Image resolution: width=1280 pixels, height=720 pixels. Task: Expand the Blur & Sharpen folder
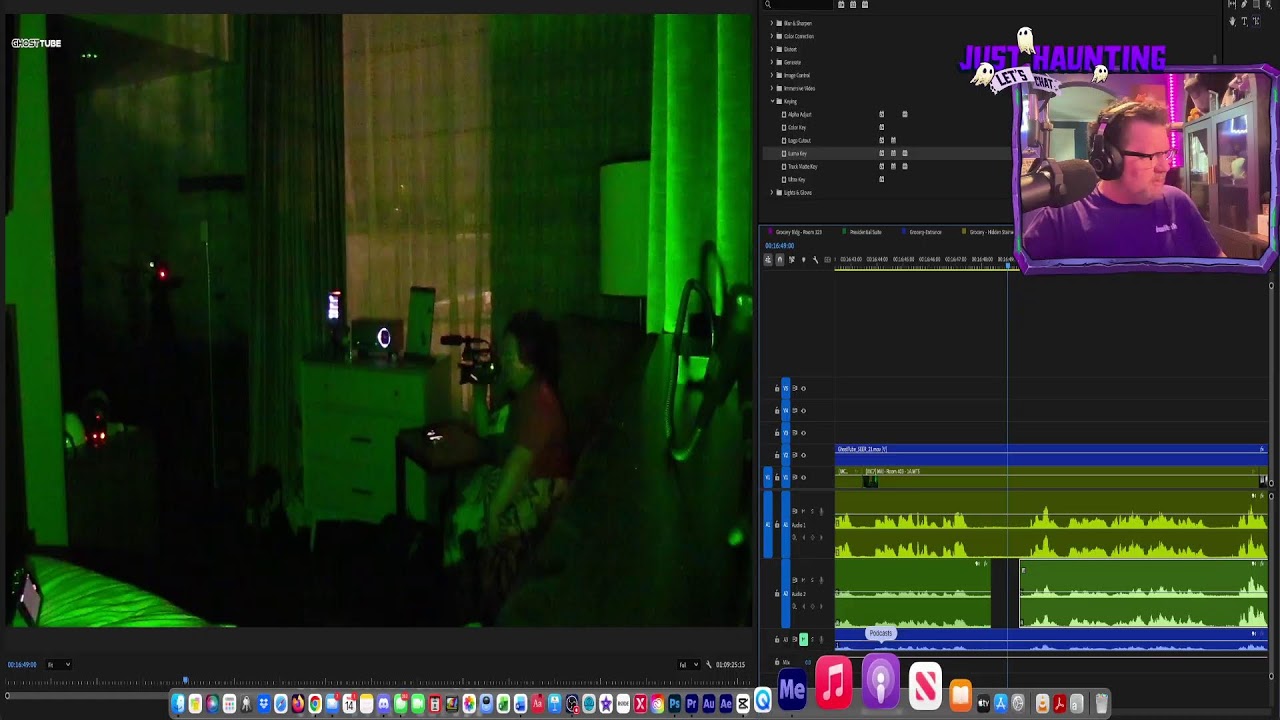[772, 23]
